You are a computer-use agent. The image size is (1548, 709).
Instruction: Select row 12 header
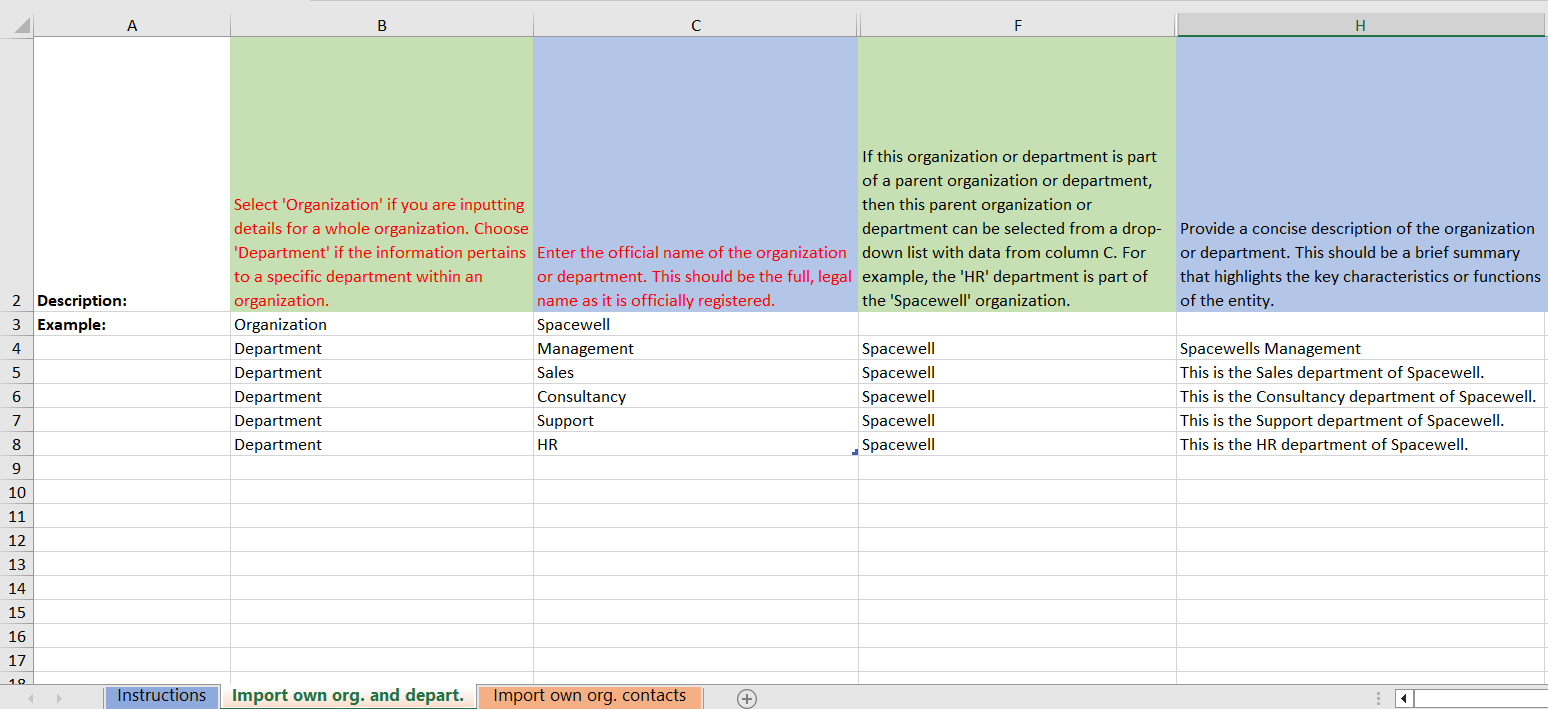17,540
